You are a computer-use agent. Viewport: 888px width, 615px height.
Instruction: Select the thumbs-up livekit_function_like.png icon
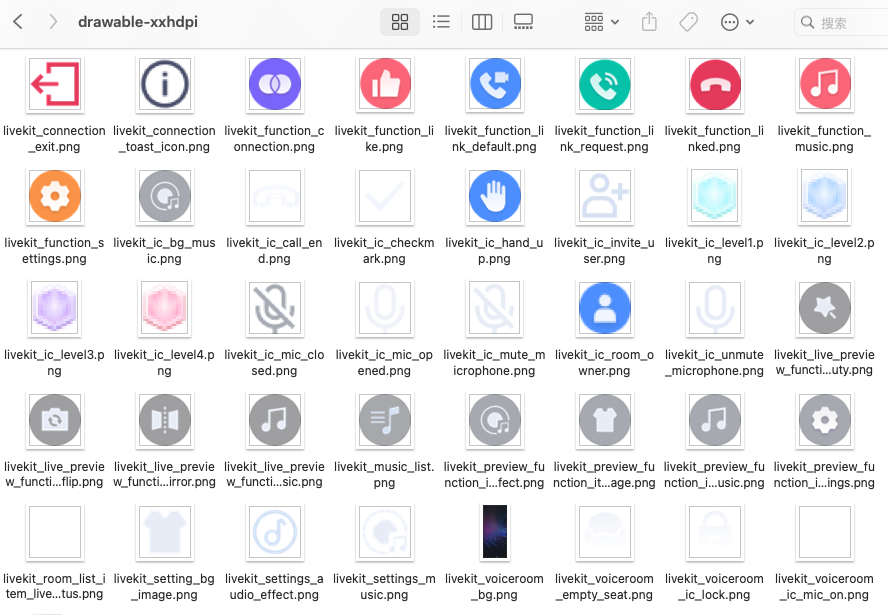pyautogui.click(x=385, y=84)
